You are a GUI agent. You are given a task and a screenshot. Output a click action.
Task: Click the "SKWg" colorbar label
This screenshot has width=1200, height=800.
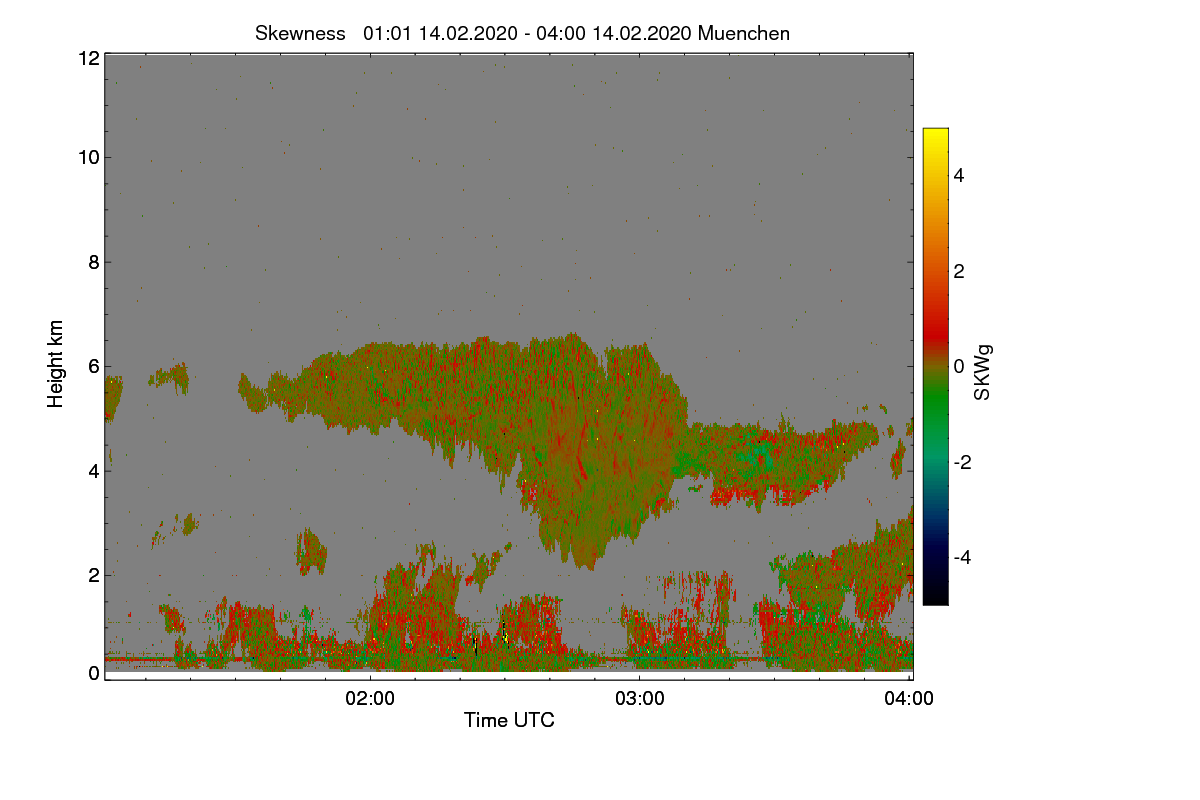[983, 373]
